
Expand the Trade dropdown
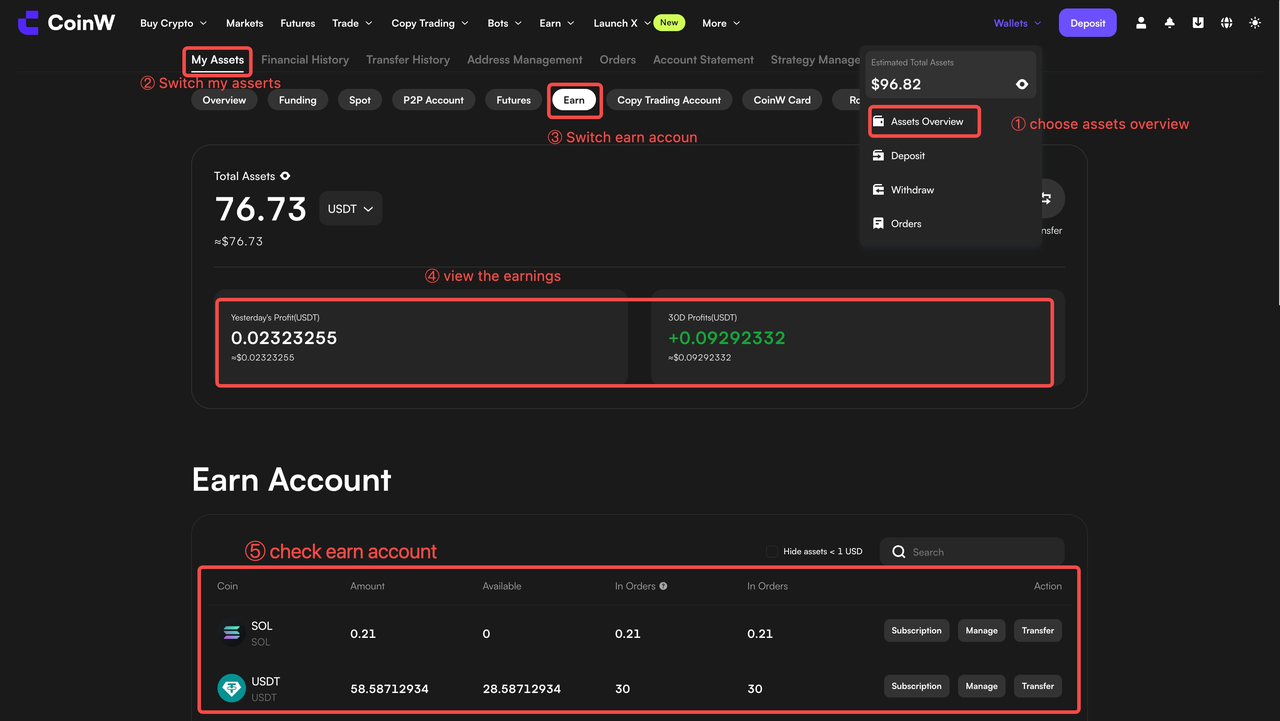352,23
